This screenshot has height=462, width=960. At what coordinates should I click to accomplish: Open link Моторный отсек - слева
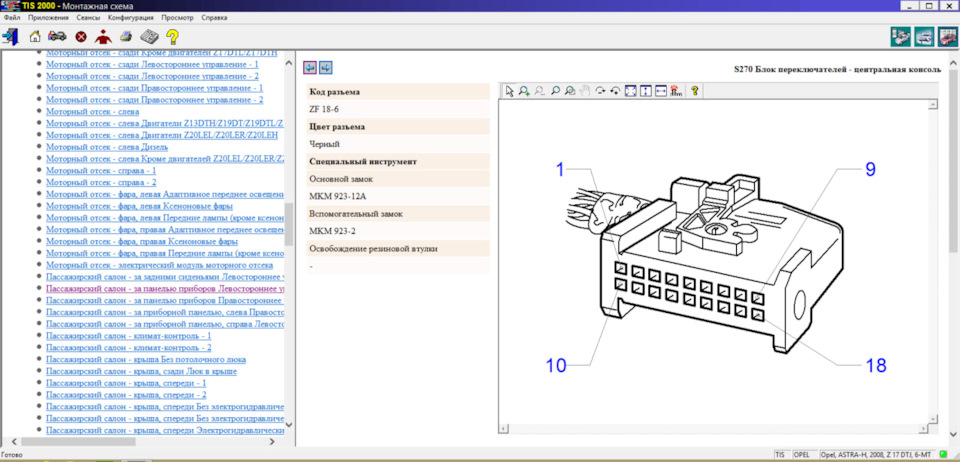[92, 111]
